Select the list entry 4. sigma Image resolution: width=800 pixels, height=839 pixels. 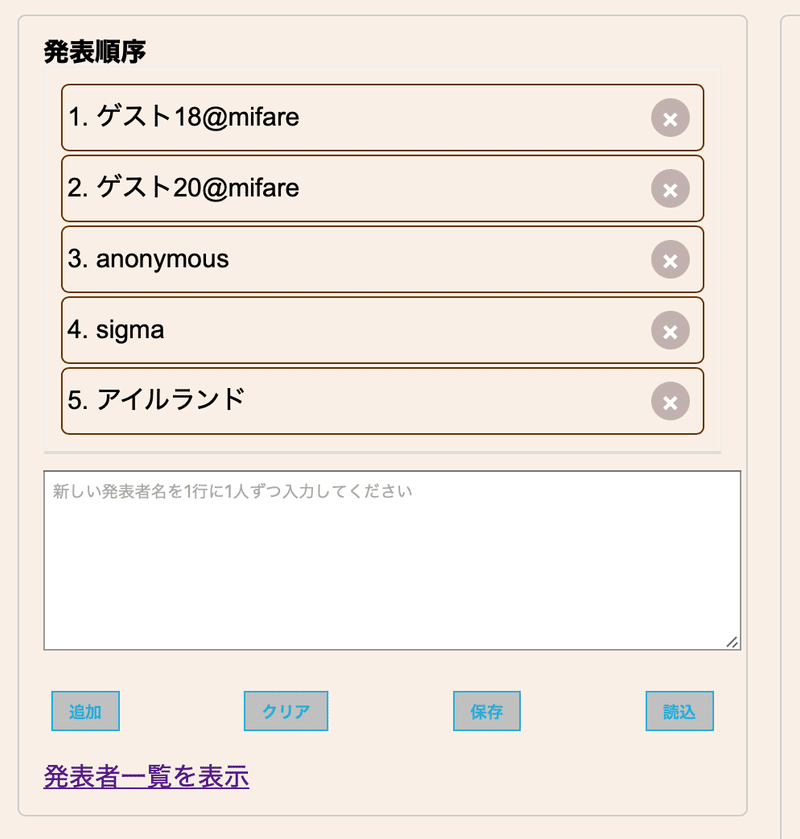pos(300,330)
